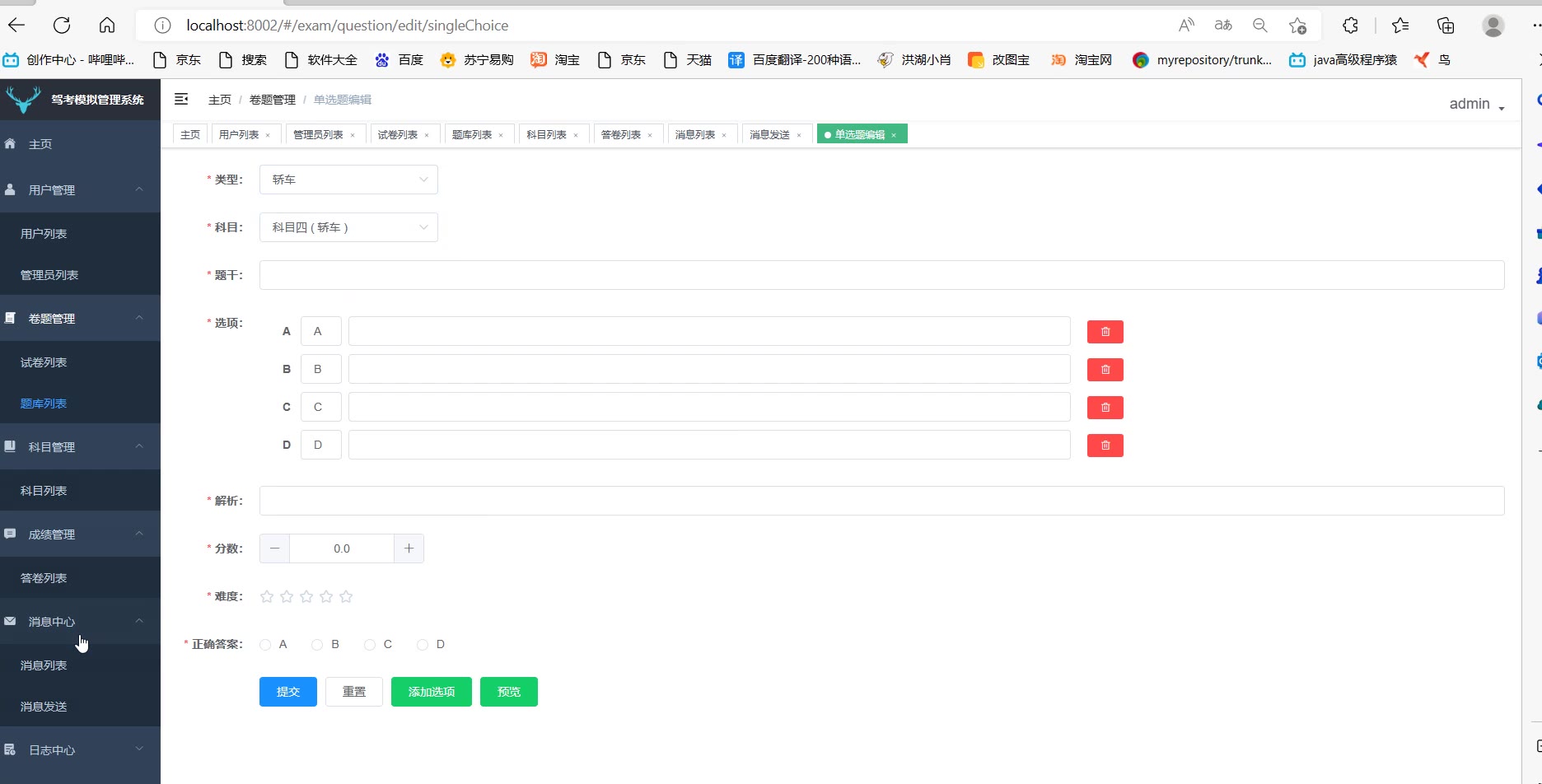Image resolution: width=1542 pixels, height=784 pixels.
Task: Open the favorites list icon
Action: (x=1400, y=26)
